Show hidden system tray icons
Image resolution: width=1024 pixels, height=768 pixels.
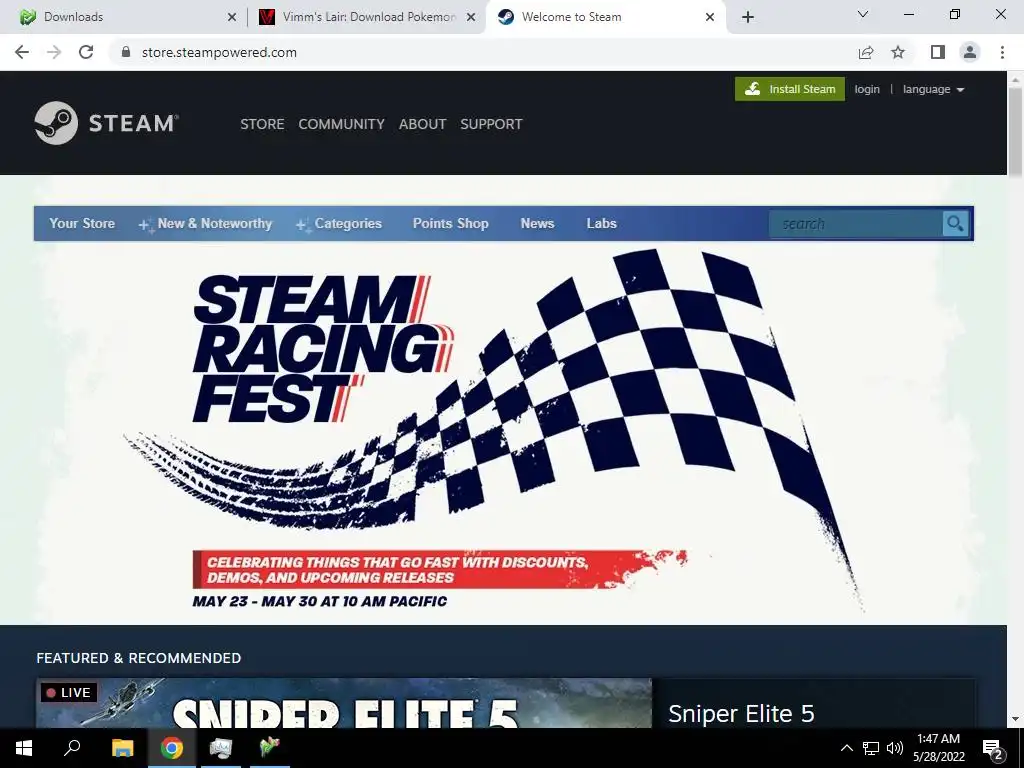tap(846, 748)
